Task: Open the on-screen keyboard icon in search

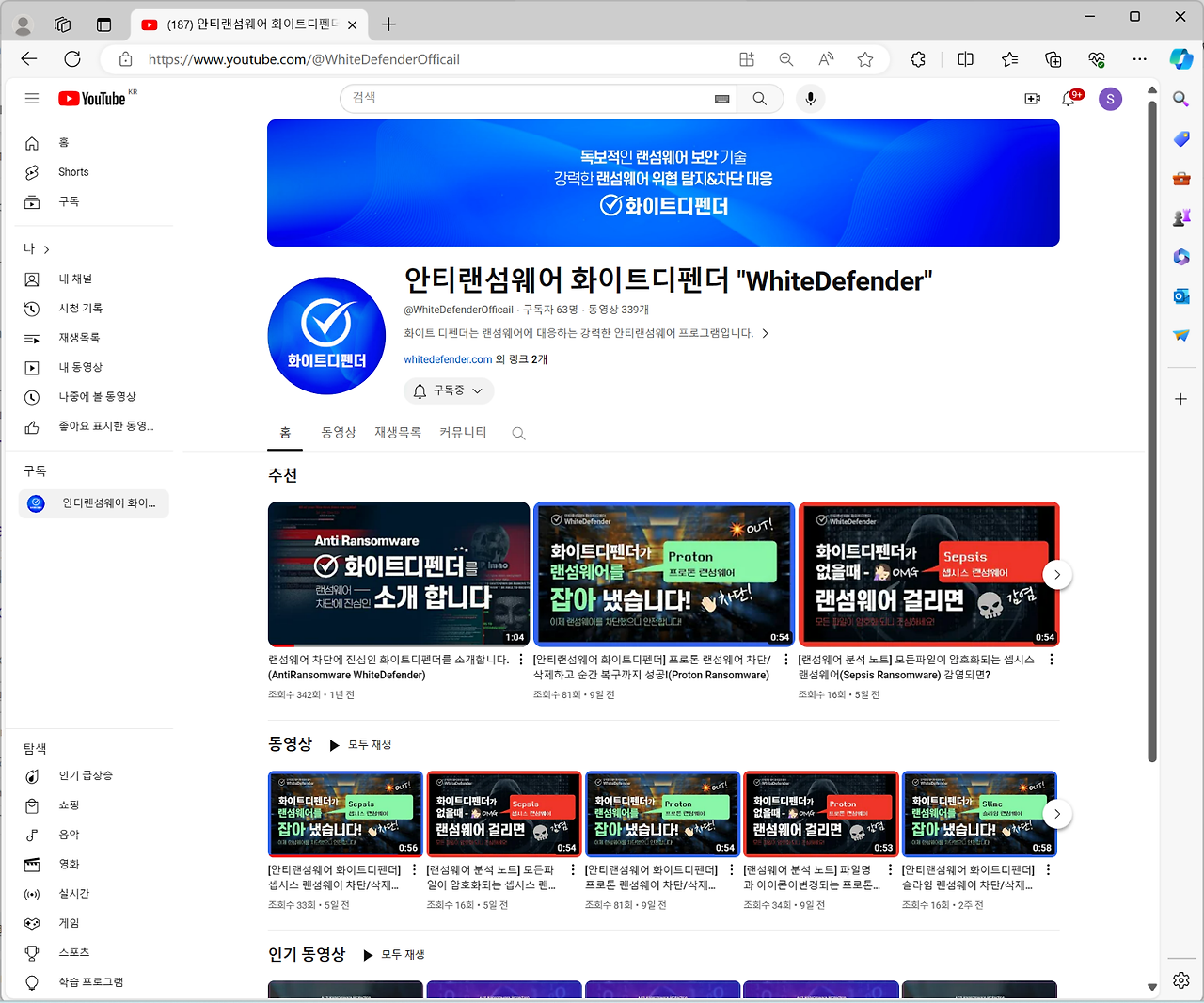Action: click(x=722, y=99)
